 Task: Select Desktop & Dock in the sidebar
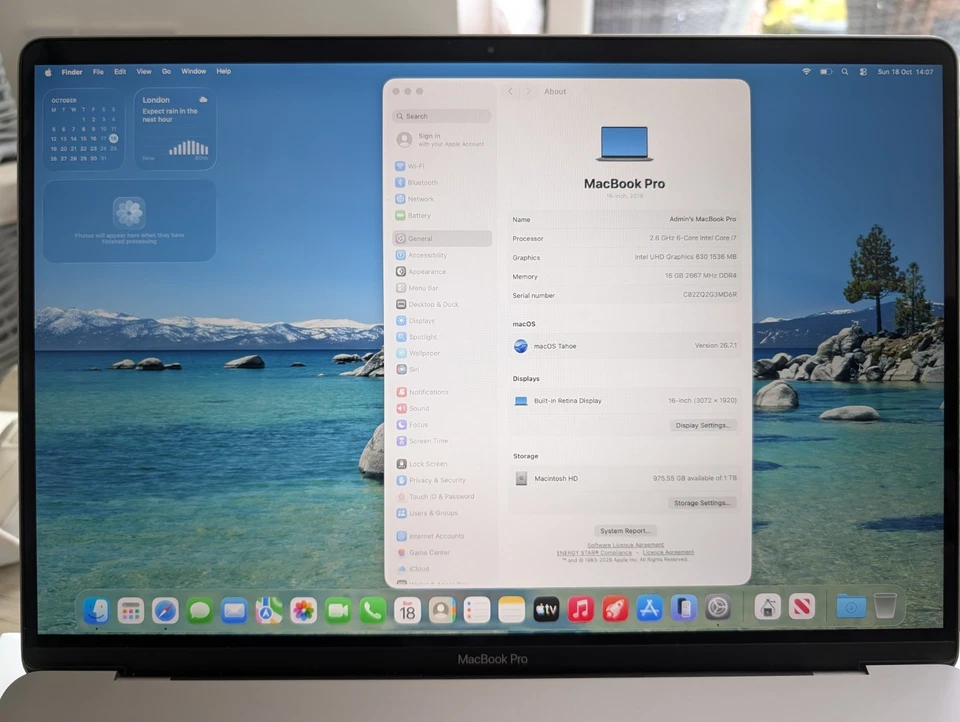442,304
